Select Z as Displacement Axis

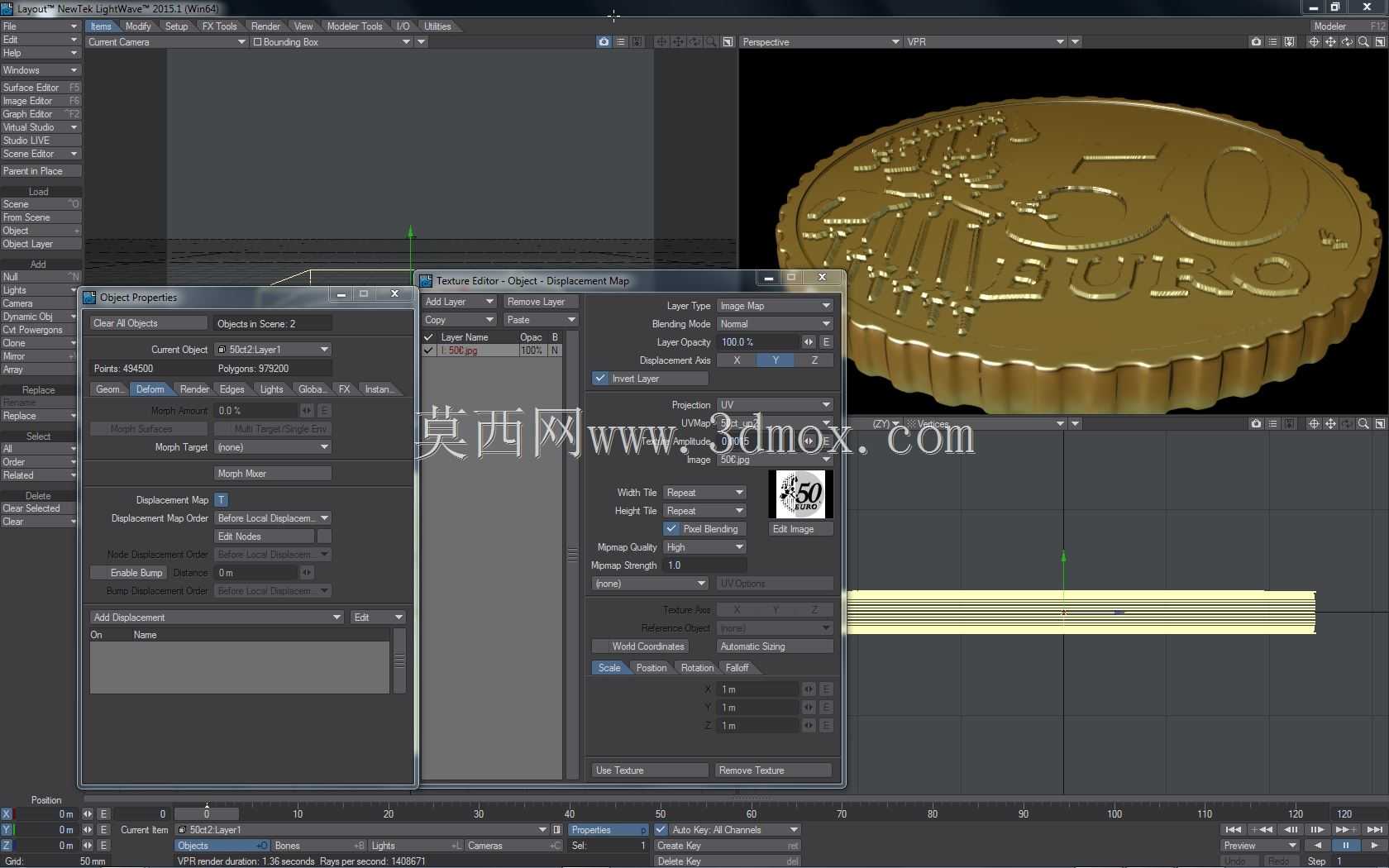coord(814,360)
